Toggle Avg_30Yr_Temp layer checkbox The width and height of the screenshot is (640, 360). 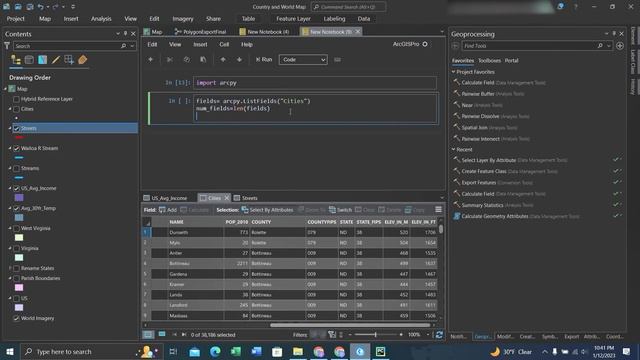16,209
